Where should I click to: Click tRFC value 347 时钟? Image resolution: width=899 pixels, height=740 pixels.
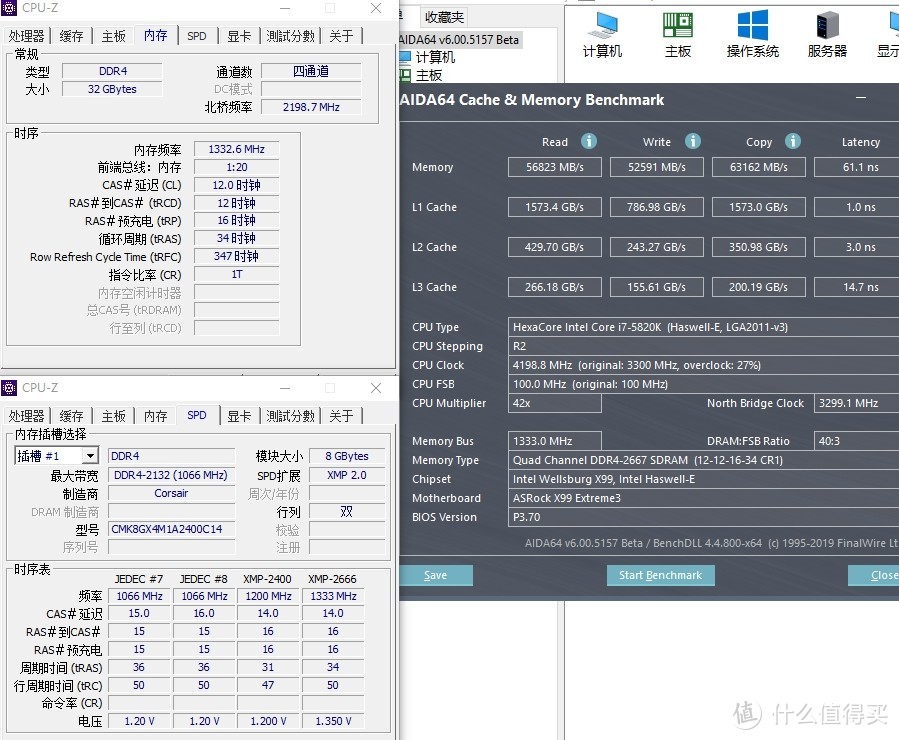pyautogui.click(x=236, y=256)
